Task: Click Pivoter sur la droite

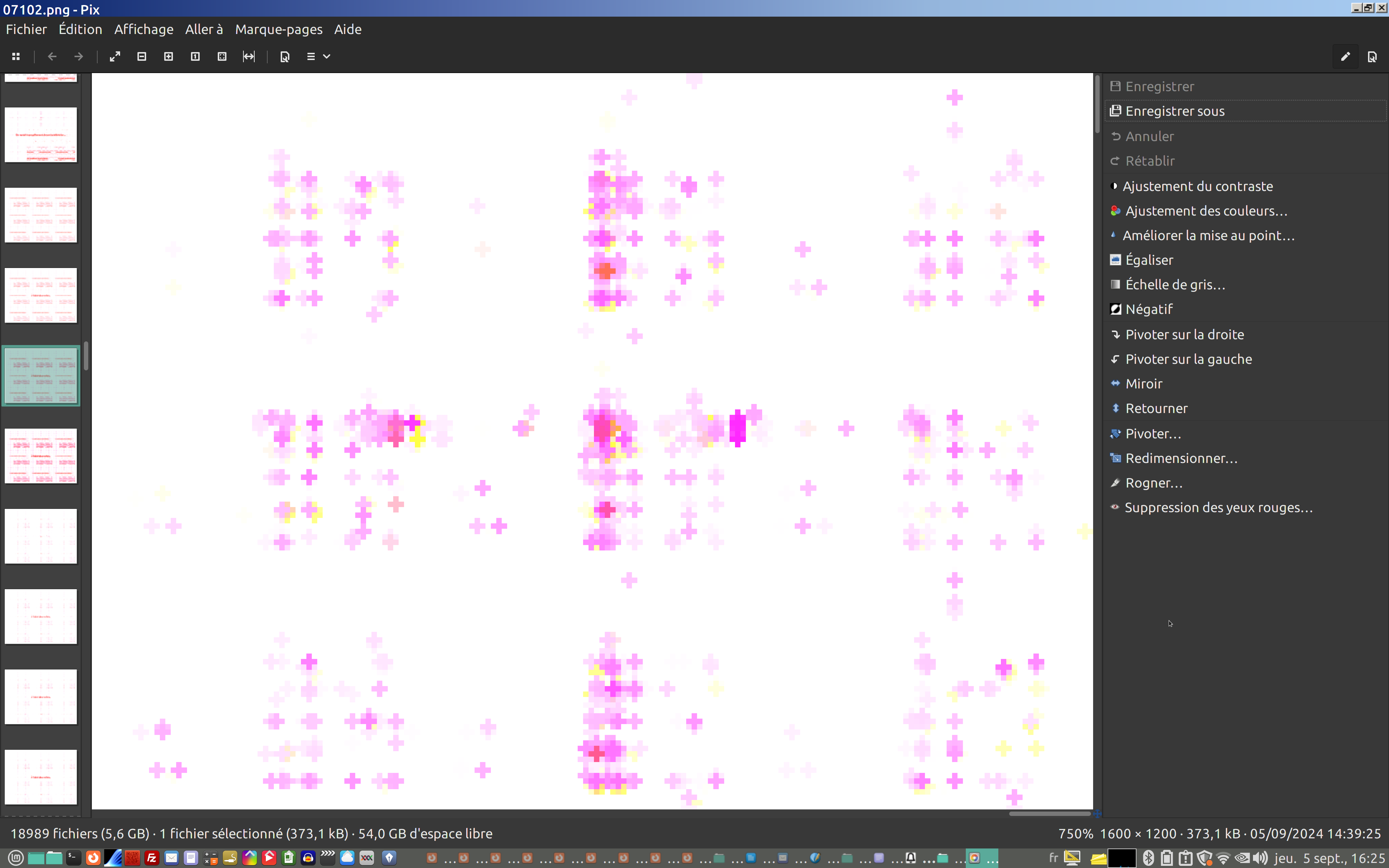Action: click(1184, 335)
